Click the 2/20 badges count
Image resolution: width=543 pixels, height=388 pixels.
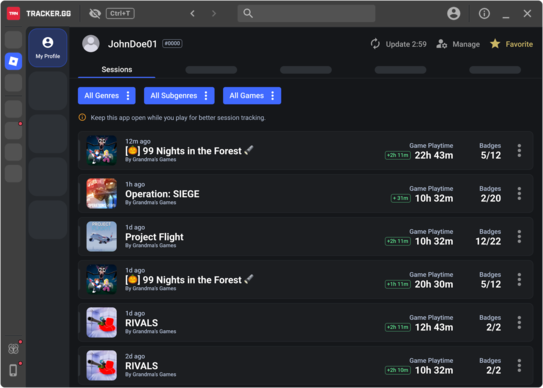(491, 199)
